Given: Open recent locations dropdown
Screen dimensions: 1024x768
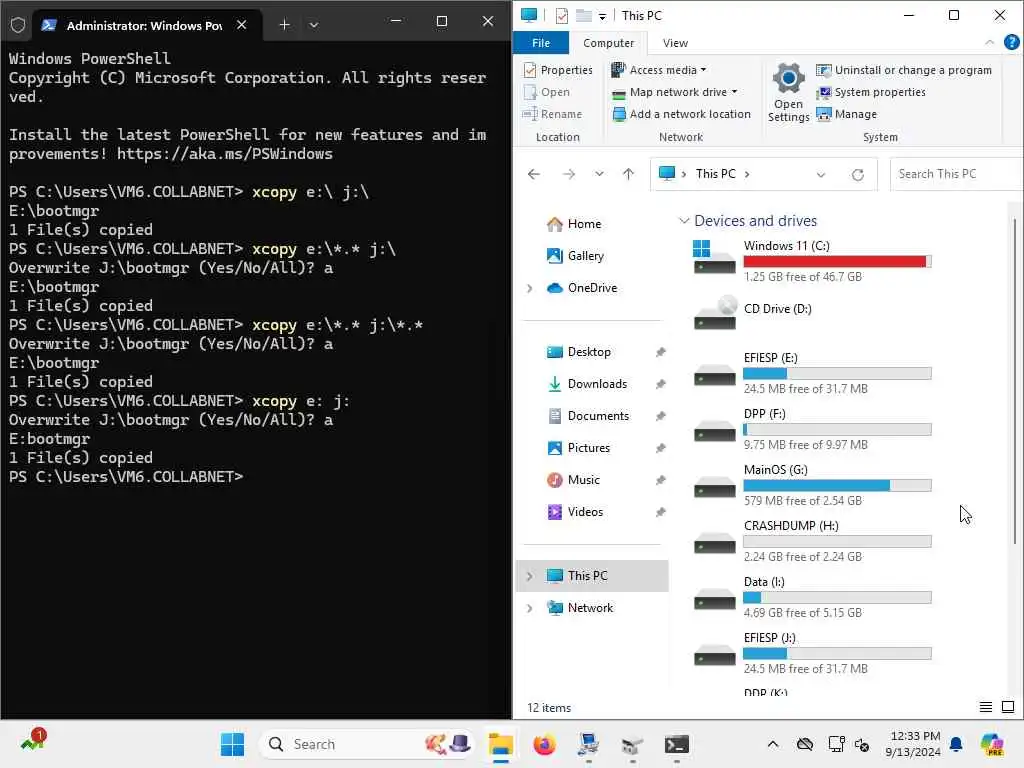Looking at the screenshot, I should coord(599,174).
